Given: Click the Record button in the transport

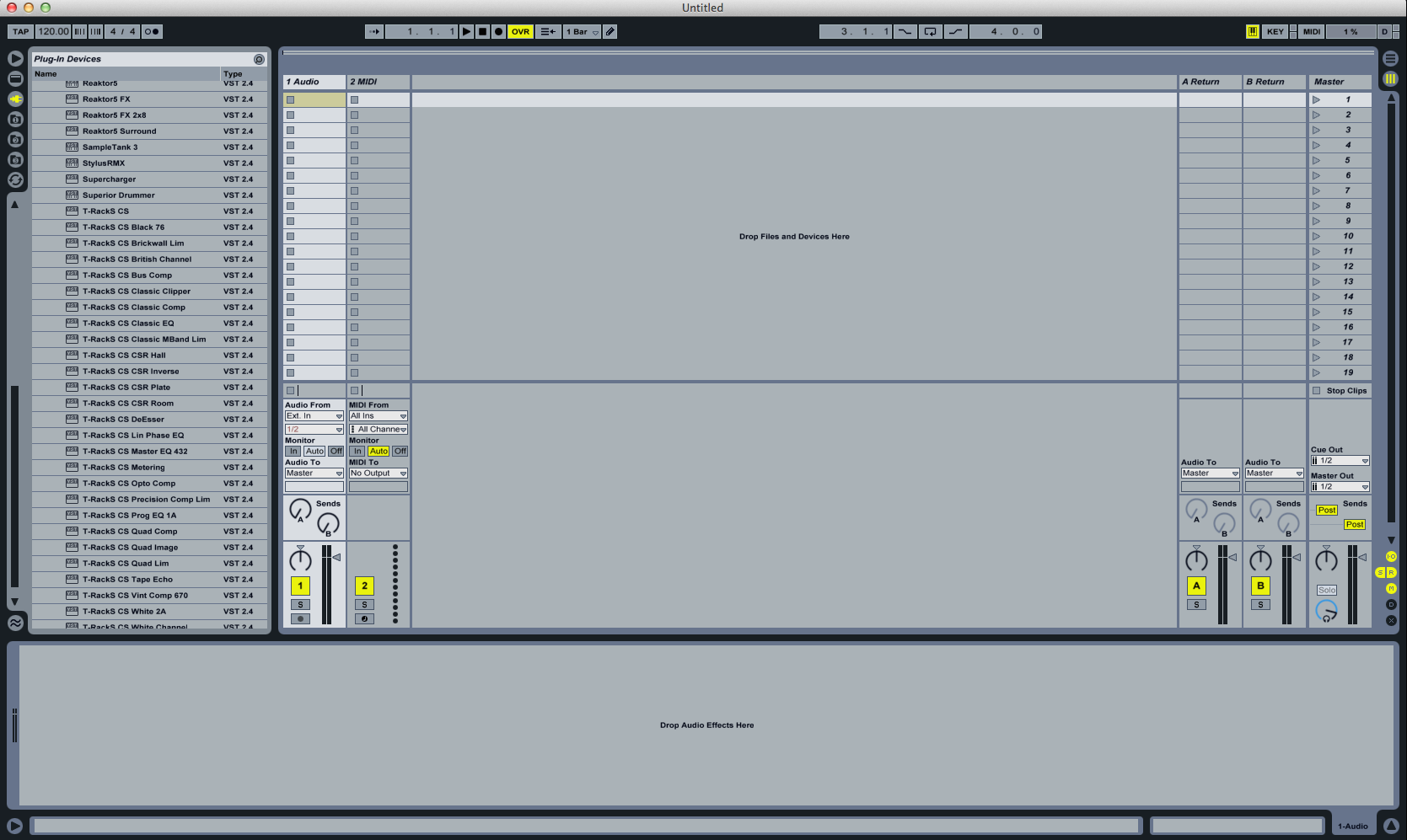Looking at the screenshot, I should (x=498, y=31).
